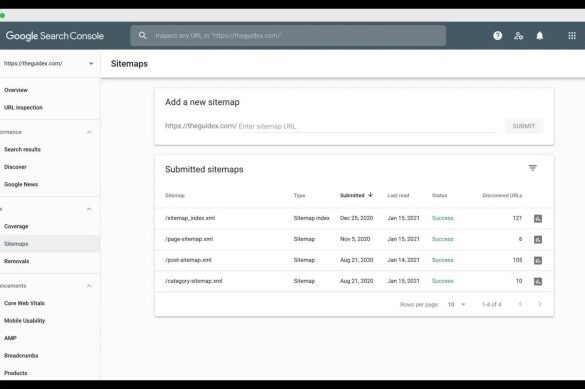Open the Help icon in header
Image resolution: width=585 pixels, height=389 pixels.
497,36
